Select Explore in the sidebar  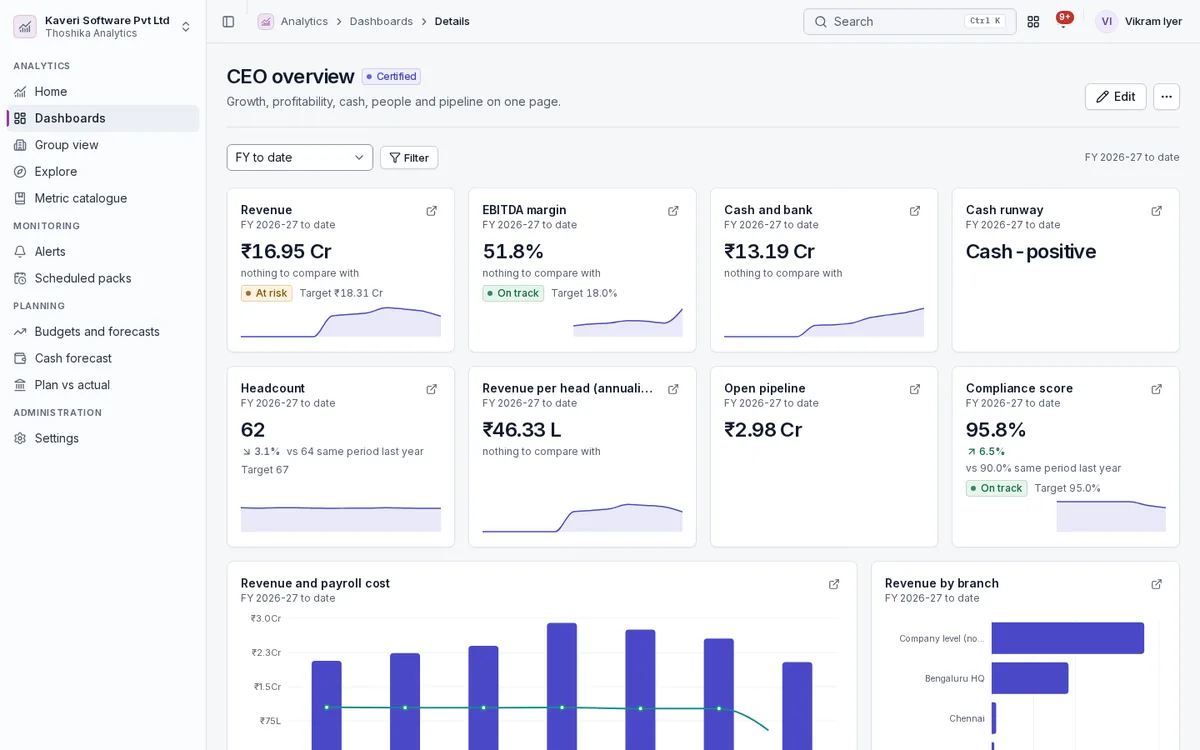click(x=103, y=172)
